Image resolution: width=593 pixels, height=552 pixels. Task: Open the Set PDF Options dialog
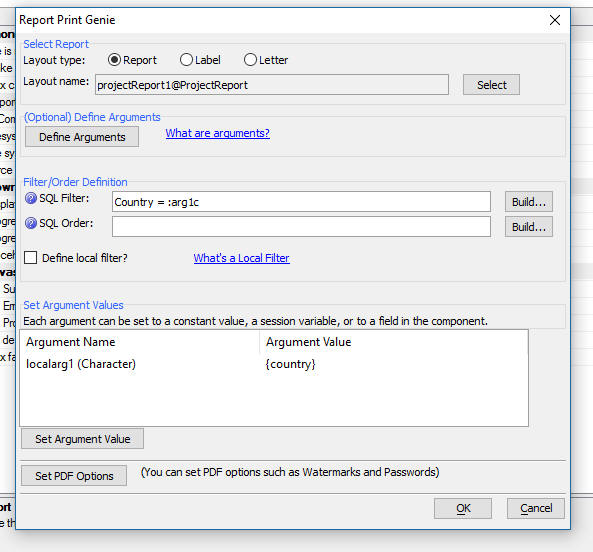click(74, 476)
